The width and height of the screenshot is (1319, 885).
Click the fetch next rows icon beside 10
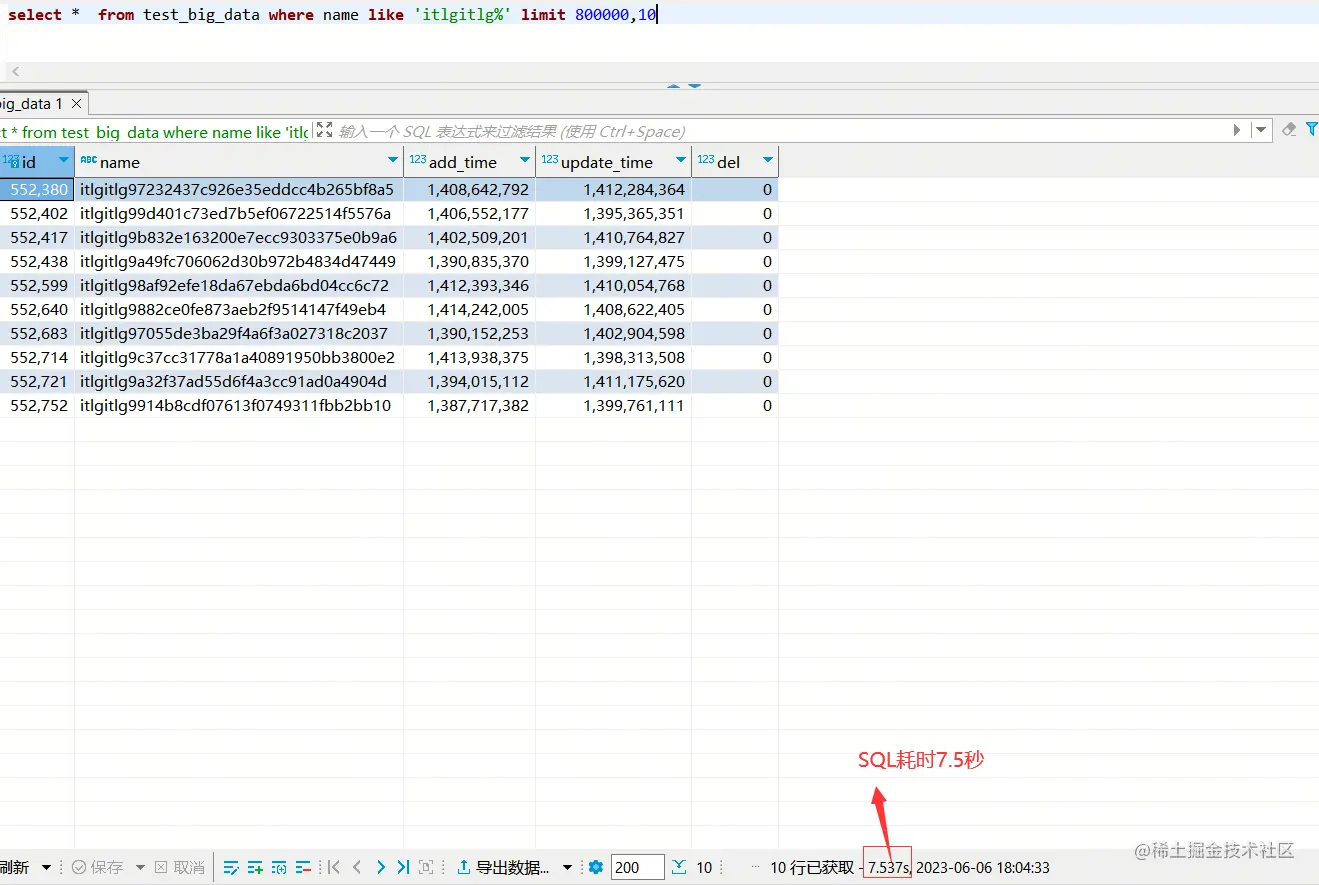tap(680, 867)
